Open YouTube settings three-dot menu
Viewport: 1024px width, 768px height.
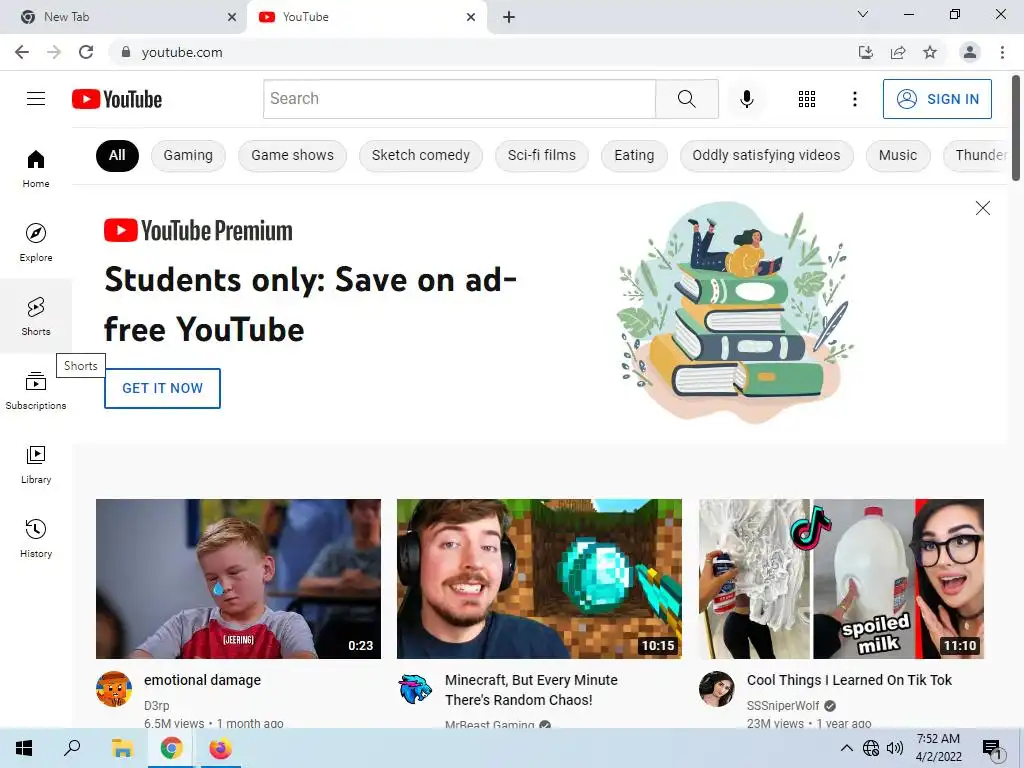(x=854, y=99)
